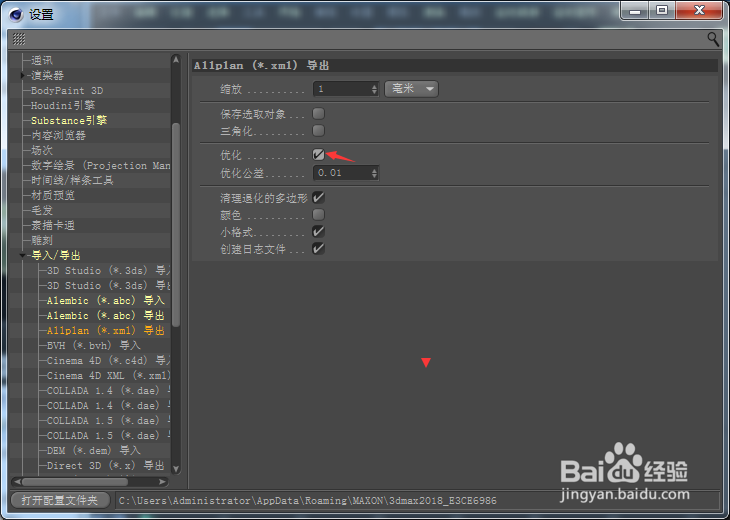
Task: Click the 优化公差 value field
Action: (342, 173)
